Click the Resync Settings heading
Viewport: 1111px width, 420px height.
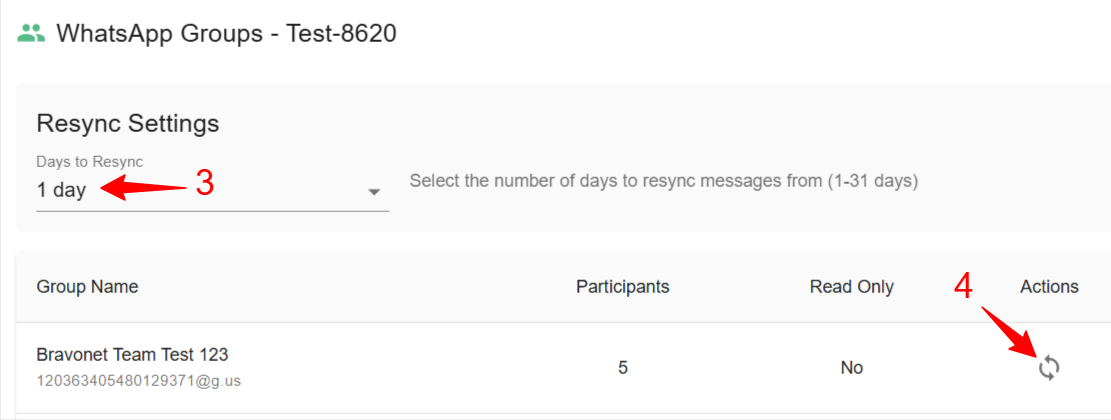tap(127, 124)
